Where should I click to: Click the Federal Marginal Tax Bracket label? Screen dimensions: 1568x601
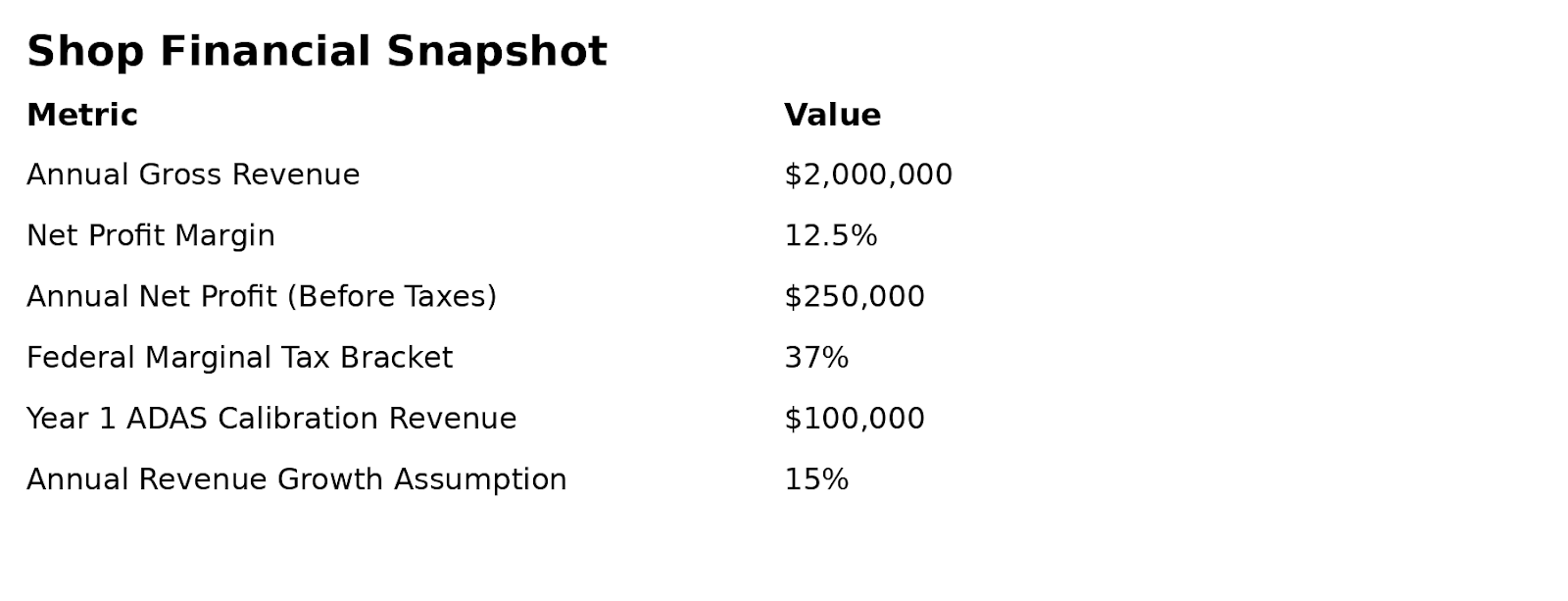click(x=239, y=358)
